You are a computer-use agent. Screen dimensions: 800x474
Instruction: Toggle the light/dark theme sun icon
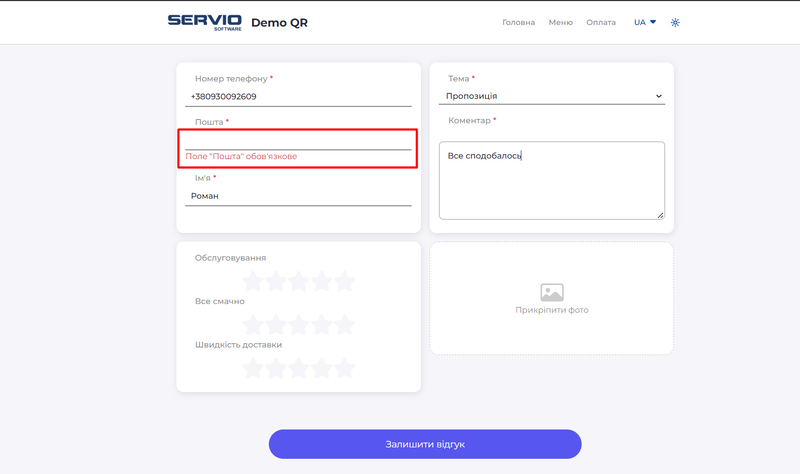[675, 22]
